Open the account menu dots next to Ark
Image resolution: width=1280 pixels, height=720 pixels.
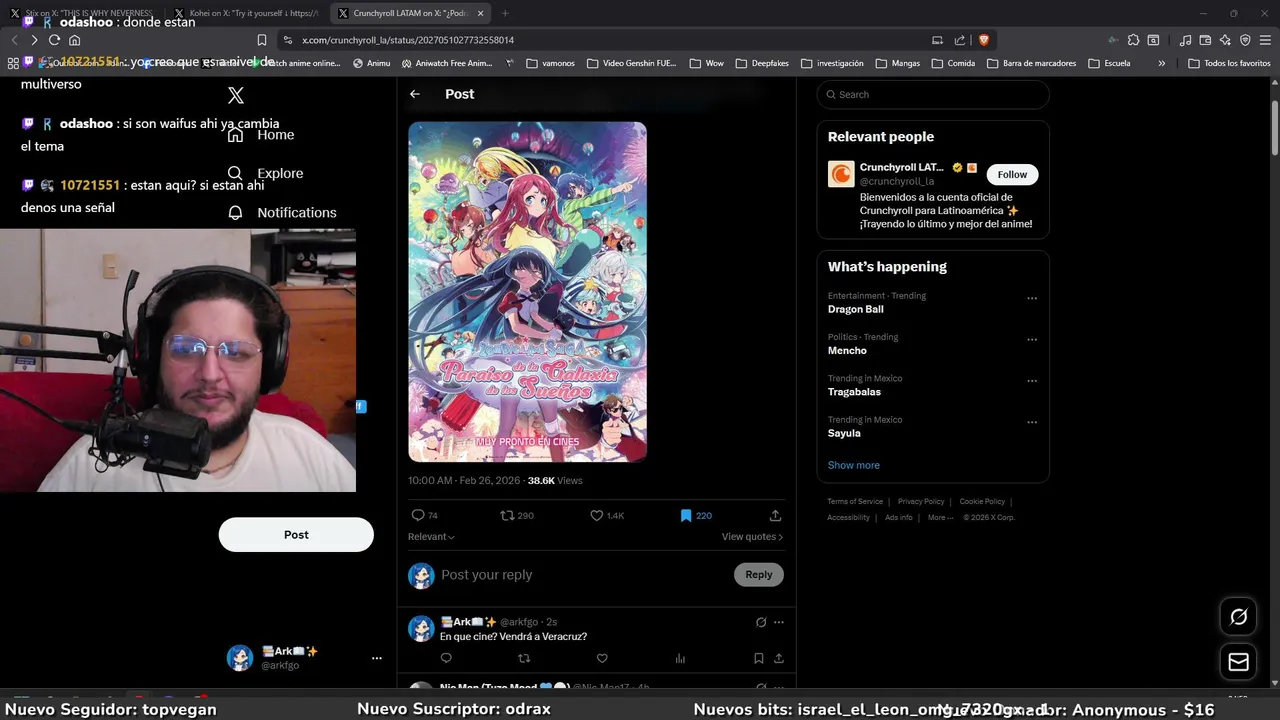[377, 658]
